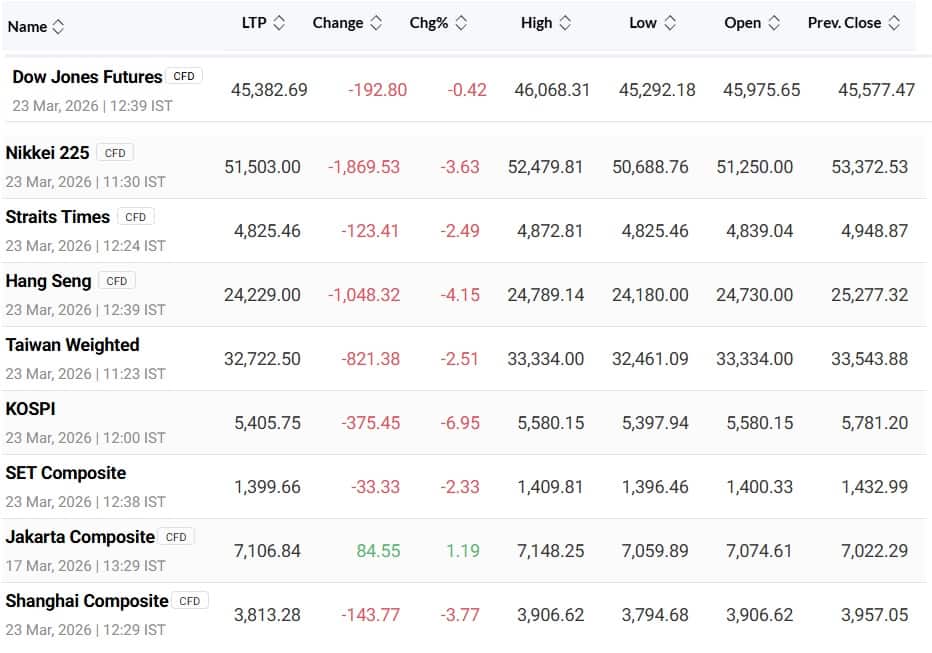
Task: Sort by Change column arrows
Action: pyautogui.click(x=376, y=23)
